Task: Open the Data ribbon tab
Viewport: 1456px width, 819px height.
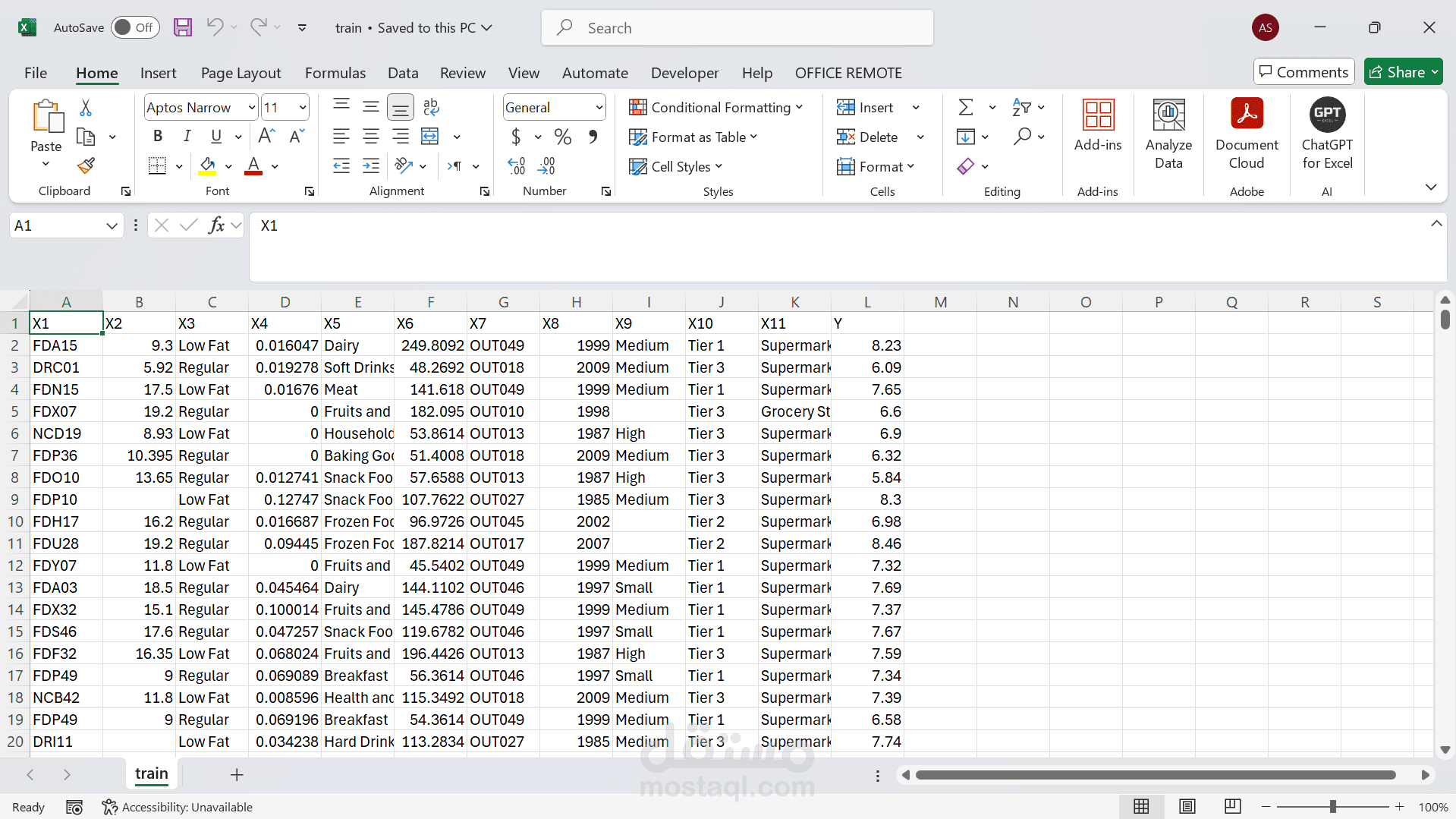Action: (x=403, y=74)
